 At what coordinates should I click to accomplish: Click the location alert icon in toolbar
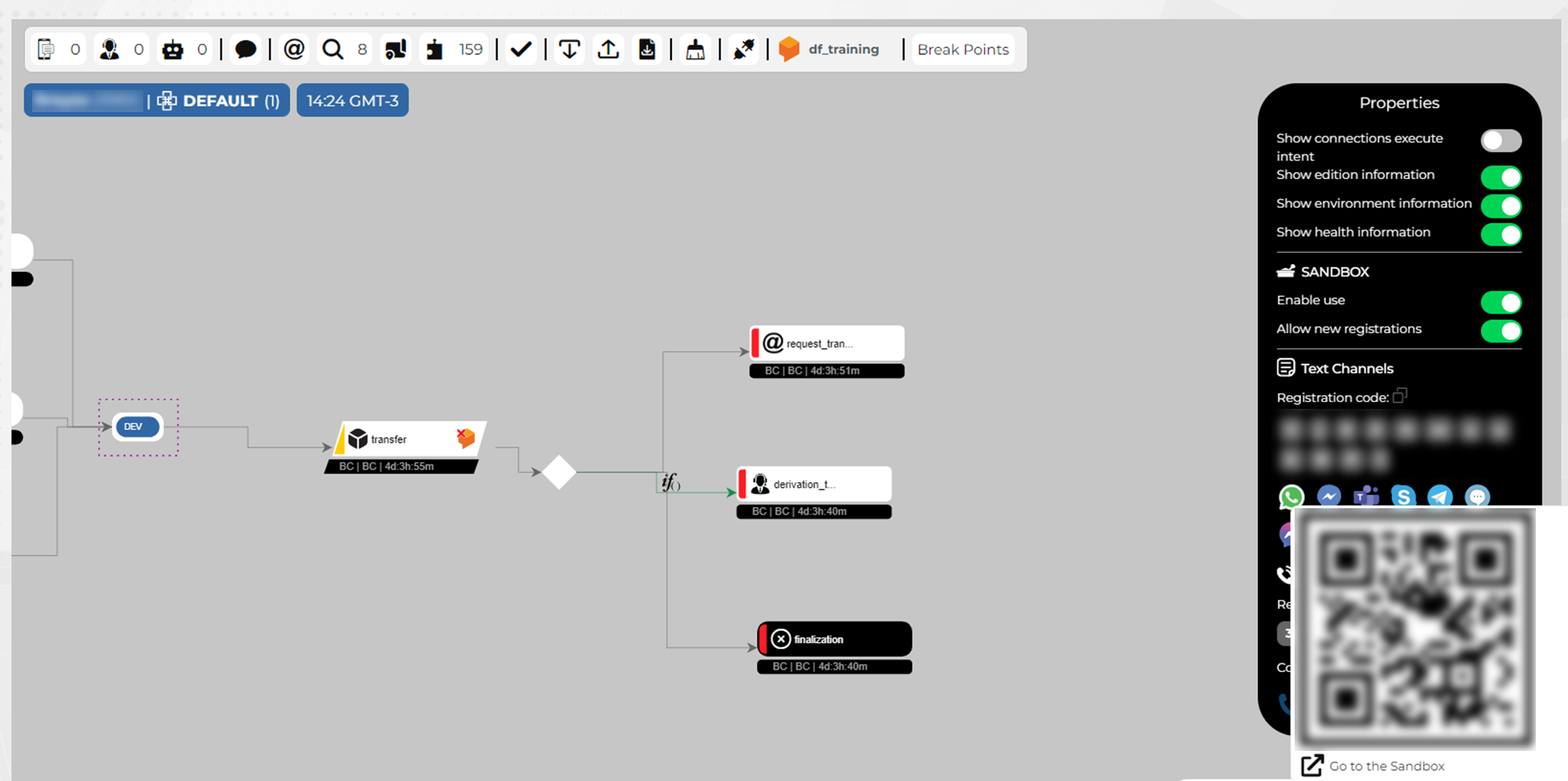395,50
